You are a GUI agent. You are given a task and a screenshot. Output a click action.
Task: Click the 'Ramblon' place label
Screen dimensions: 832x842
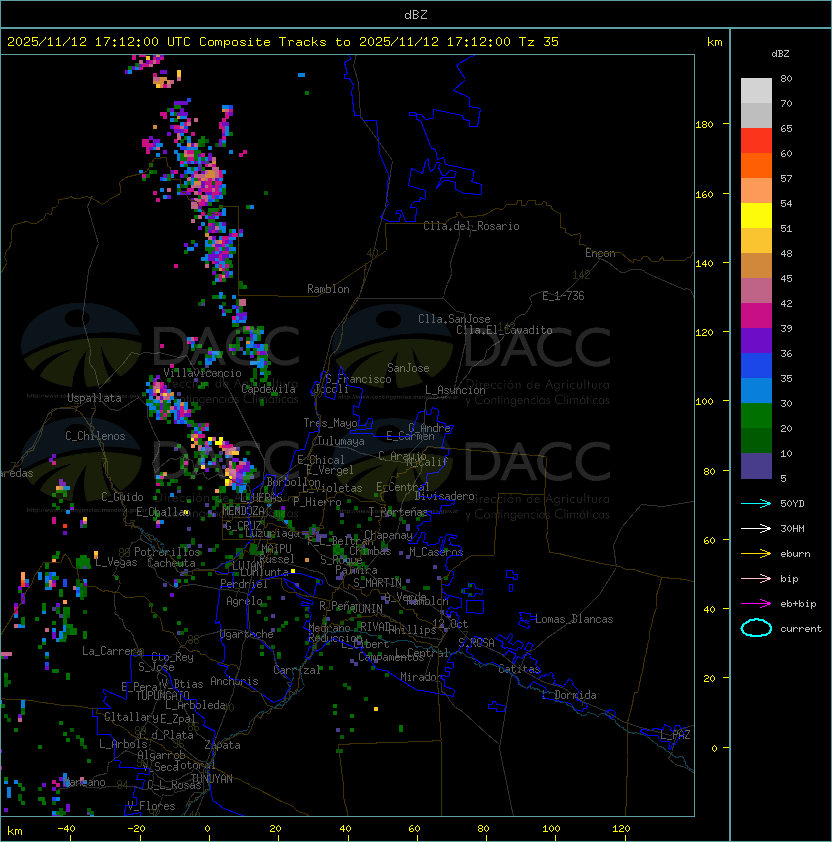[328, 289]
